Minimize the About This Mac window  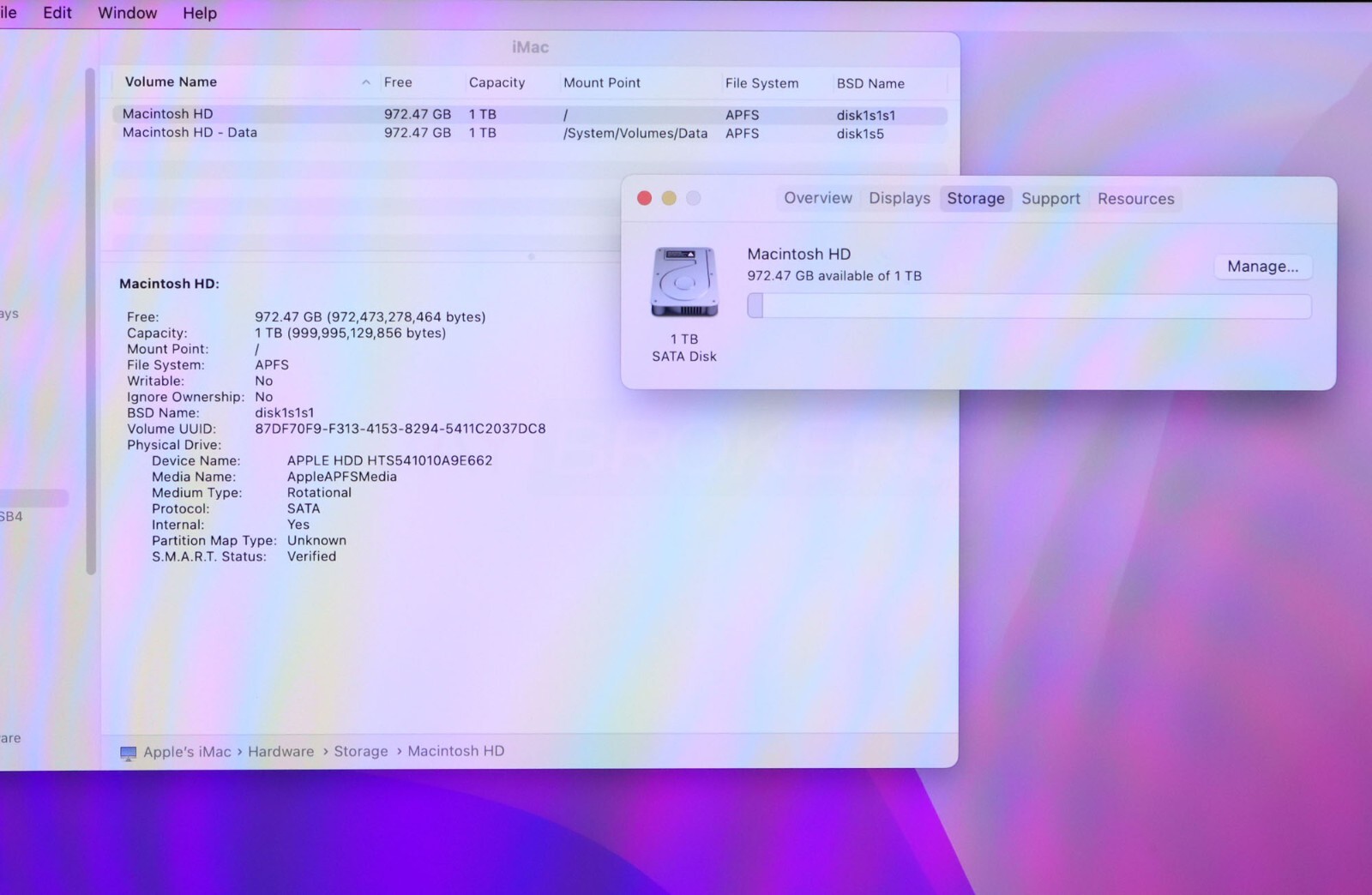tap(669, 198)
